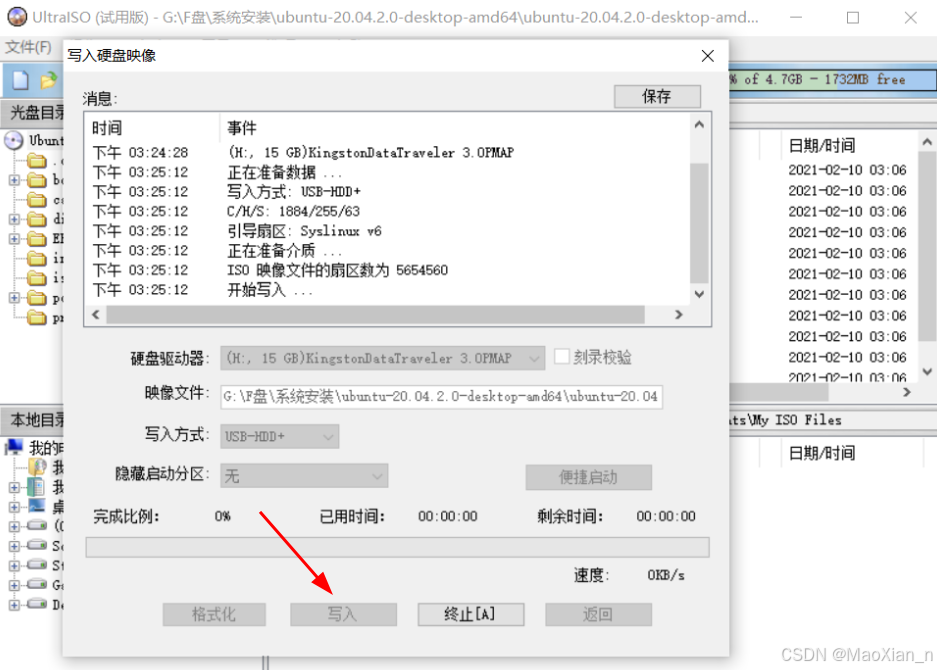The width and height of the screenshot is (937, 670).
Task: Click the 格式化 button
Action: 214,614
